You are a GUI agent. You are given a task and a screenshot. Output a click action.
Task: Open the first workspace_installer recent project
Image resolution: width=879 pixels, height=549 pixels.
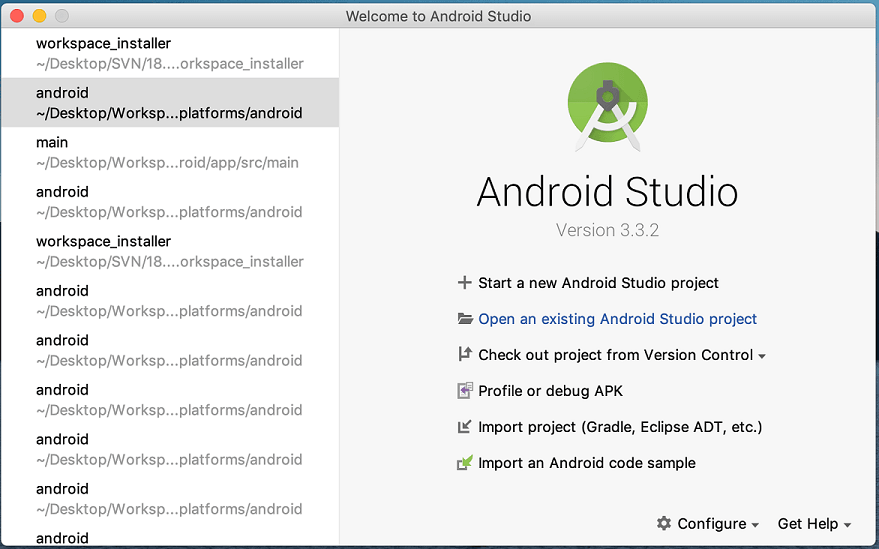coord(170,53)
